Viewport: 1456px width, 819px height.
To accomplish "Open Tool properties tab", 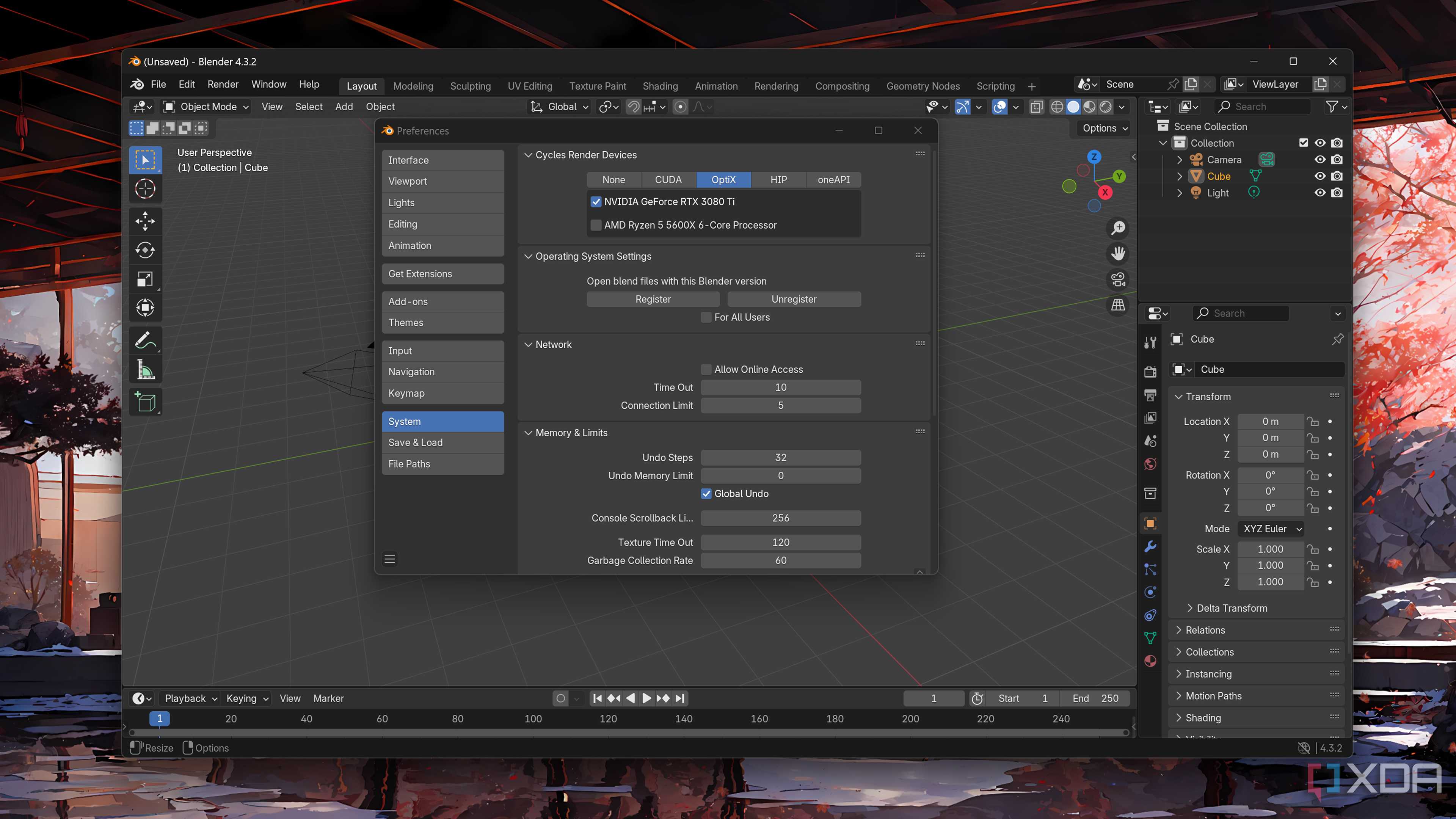I will (x=1150, y=342).
